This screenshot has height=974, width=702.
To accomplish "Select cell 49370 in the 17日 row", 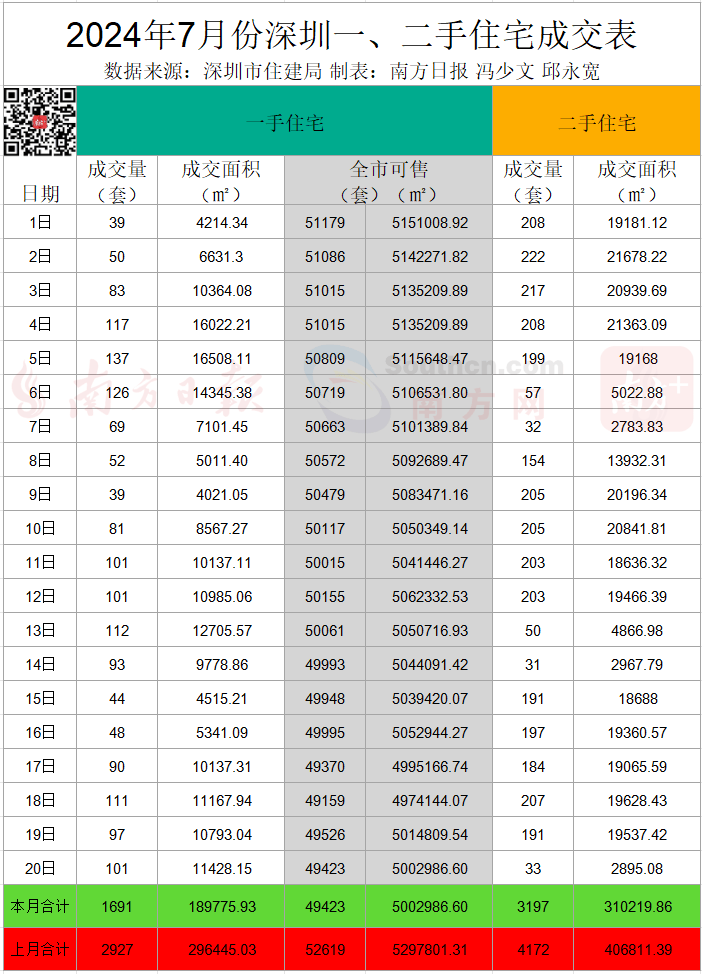I will click(325, 767).
